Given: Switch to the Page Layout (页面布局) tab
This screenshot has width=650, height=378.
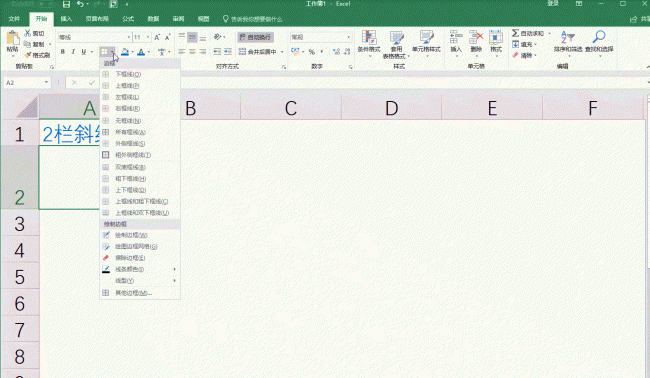Looking at the screenshot, I should (x=97, y=19).
